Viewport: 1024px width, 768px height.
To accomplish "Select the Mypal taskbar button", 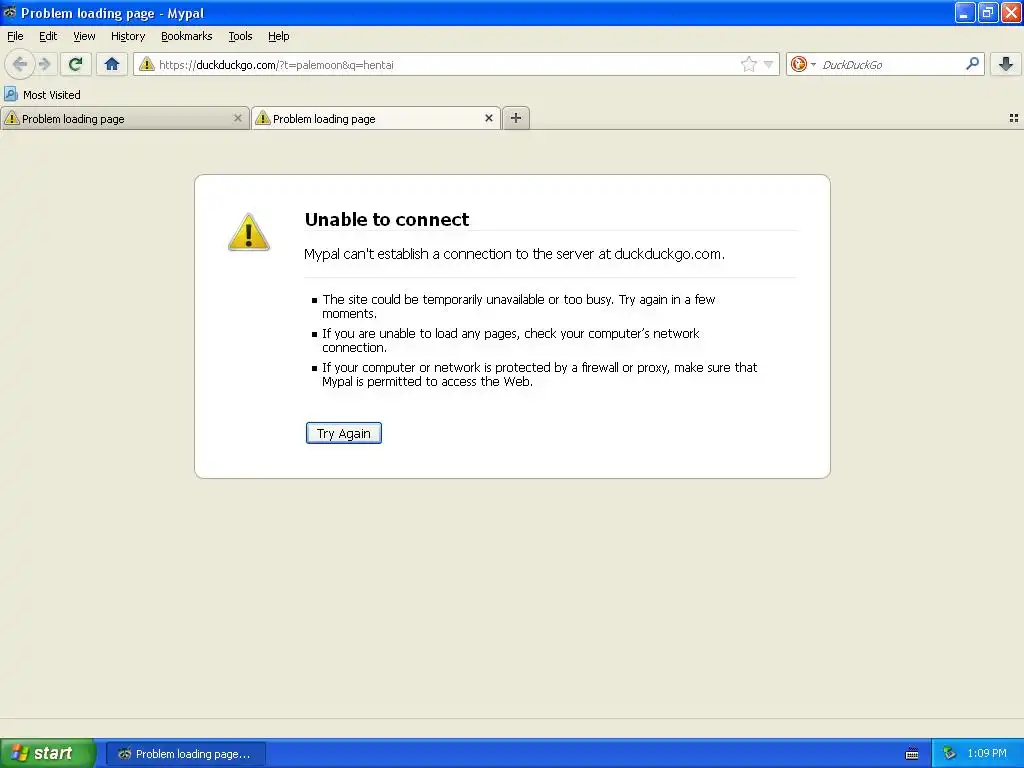I will (x=185, y=754).
